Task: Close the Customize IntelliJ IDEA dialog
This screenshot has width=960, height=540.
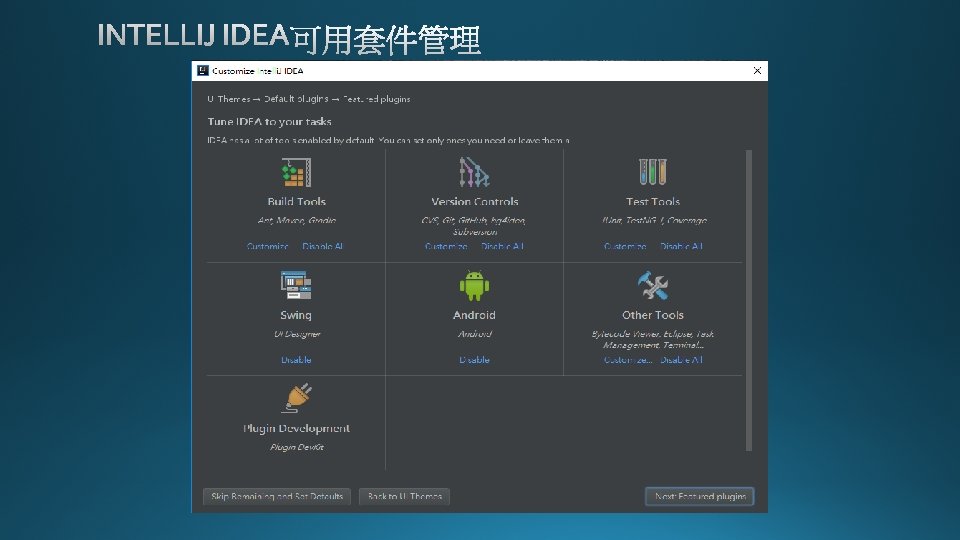Action: (757, 71)
